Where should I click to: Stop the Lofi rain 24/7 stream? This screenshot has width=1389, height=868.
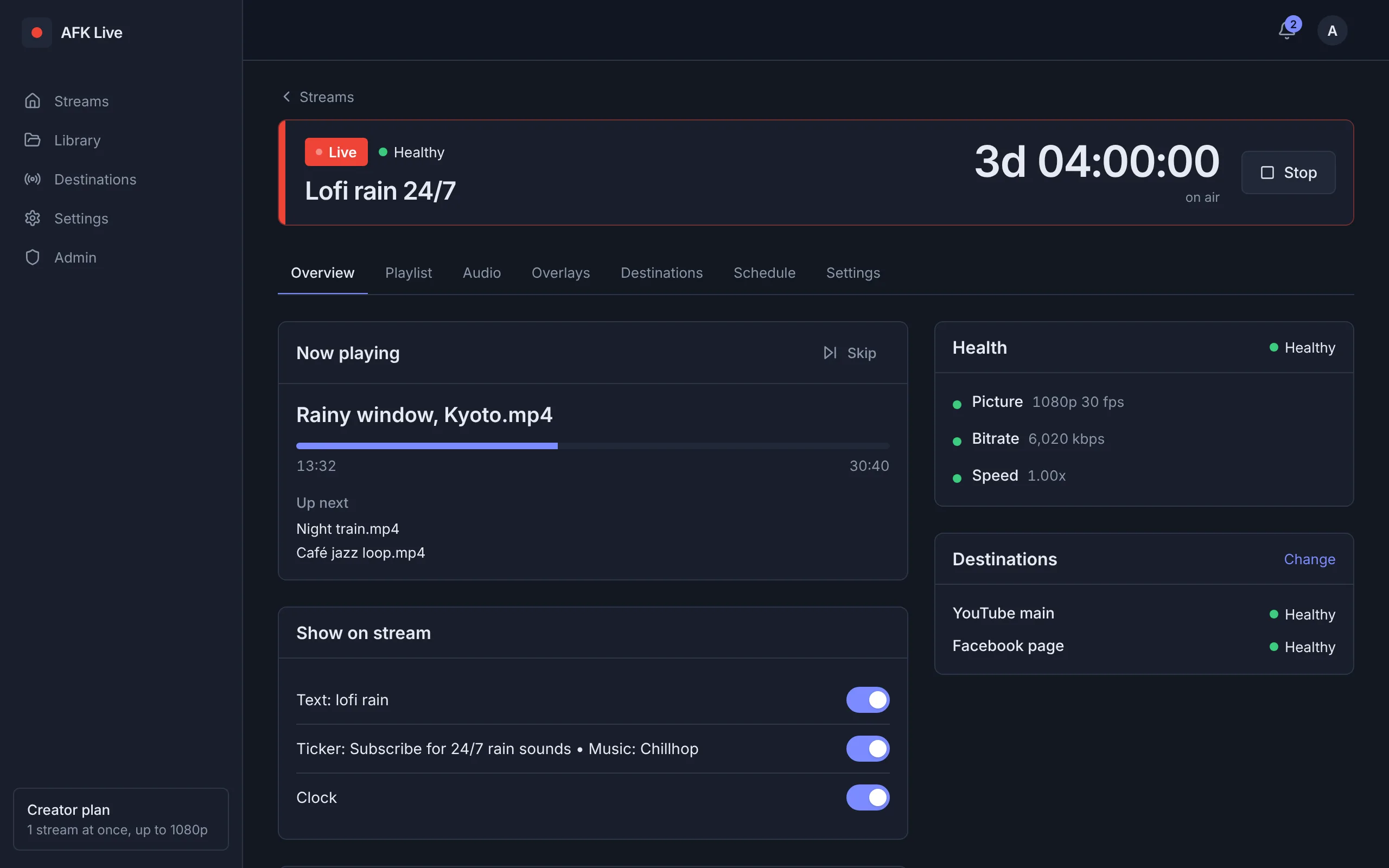[x=1288, y=172]
